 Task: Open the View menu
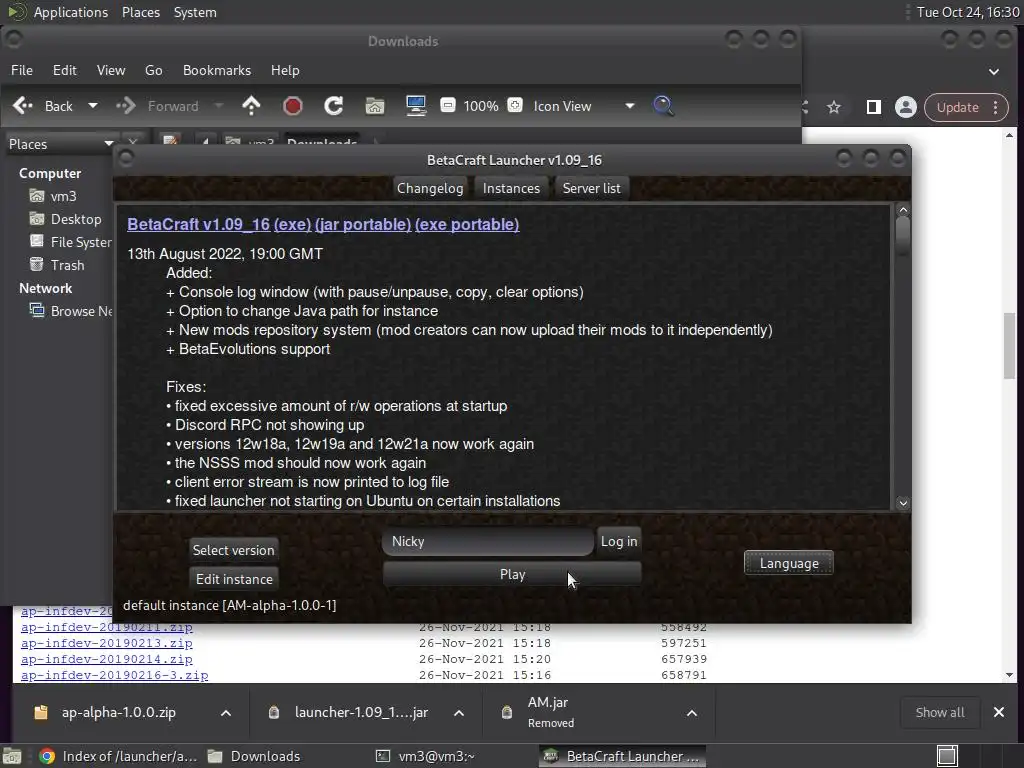coord(111,70)
